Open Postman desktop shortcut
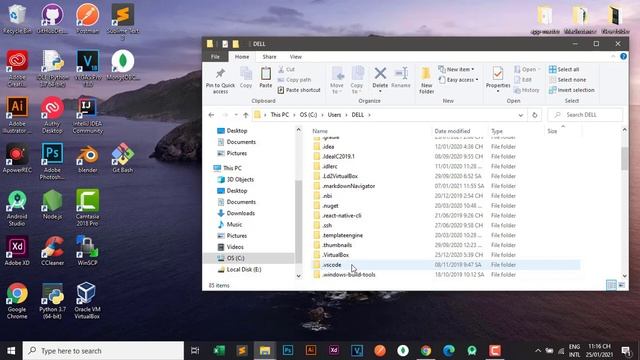 tap(87, 18)
